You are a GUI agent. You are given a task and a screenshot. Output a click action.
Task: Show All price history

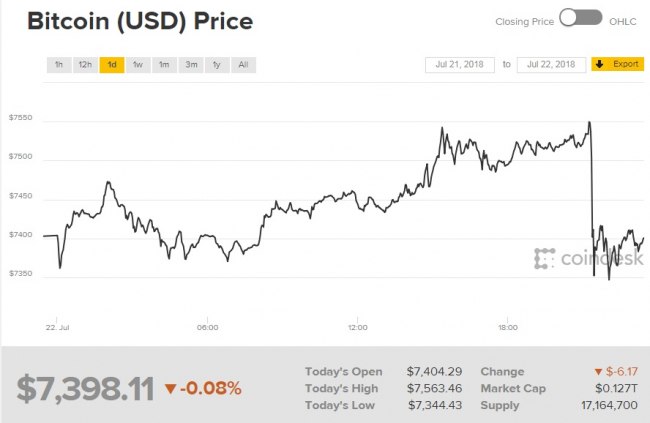243,65
